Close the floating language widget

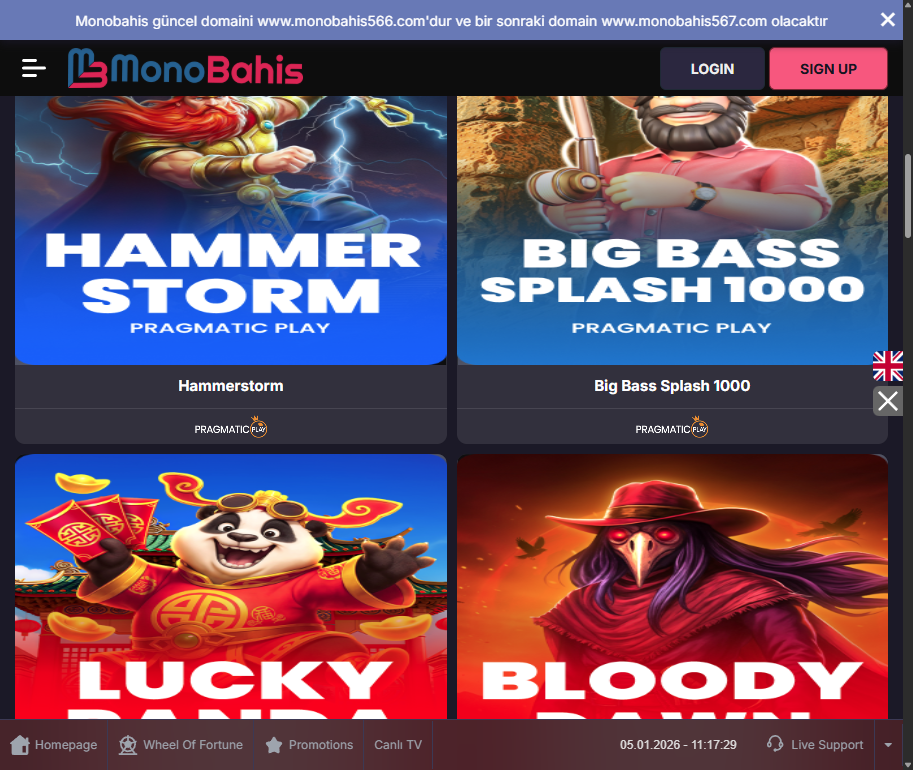click(887, 401)
